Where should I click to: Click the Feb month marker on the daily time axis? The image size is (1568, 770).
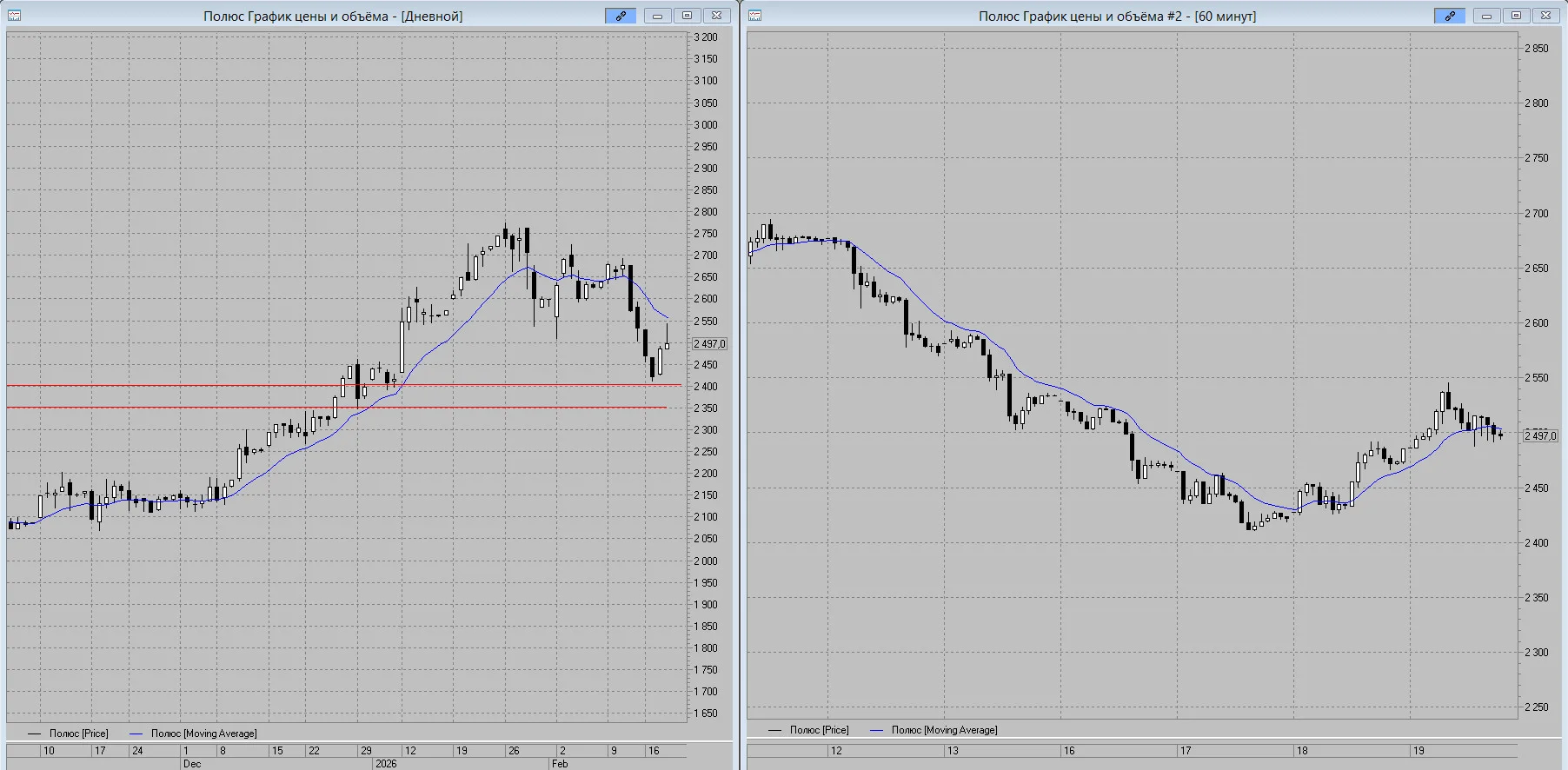pos(560,764)
